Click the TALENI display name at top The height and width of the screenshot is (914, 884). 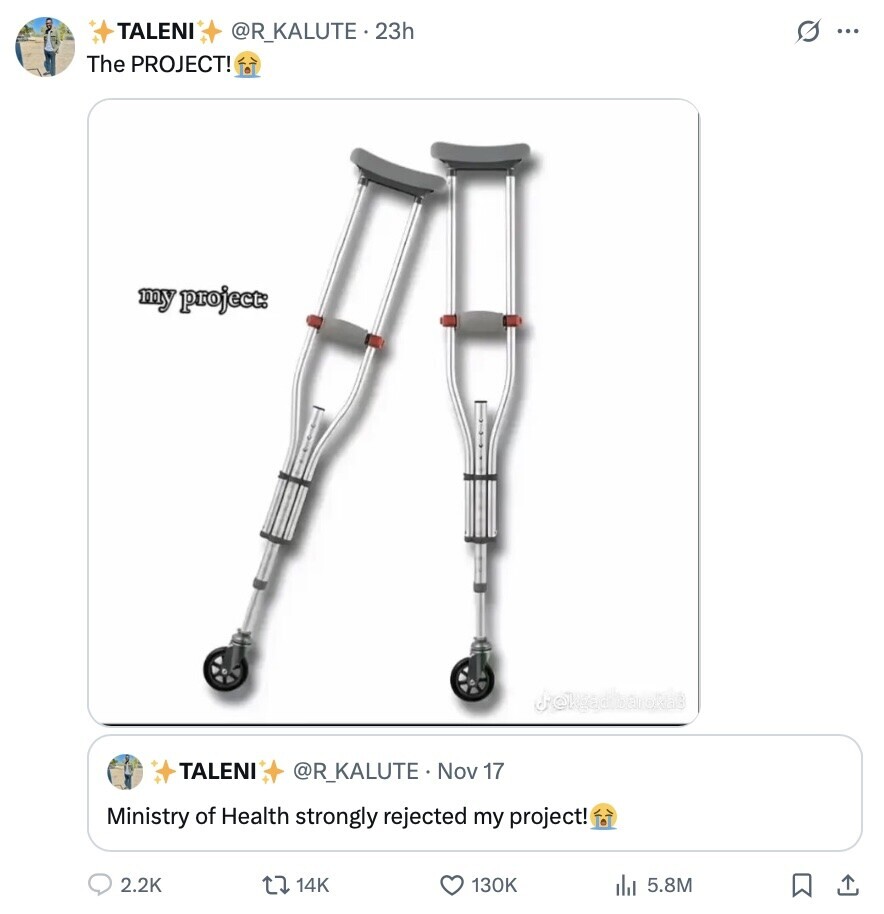(x=156, y=31)
